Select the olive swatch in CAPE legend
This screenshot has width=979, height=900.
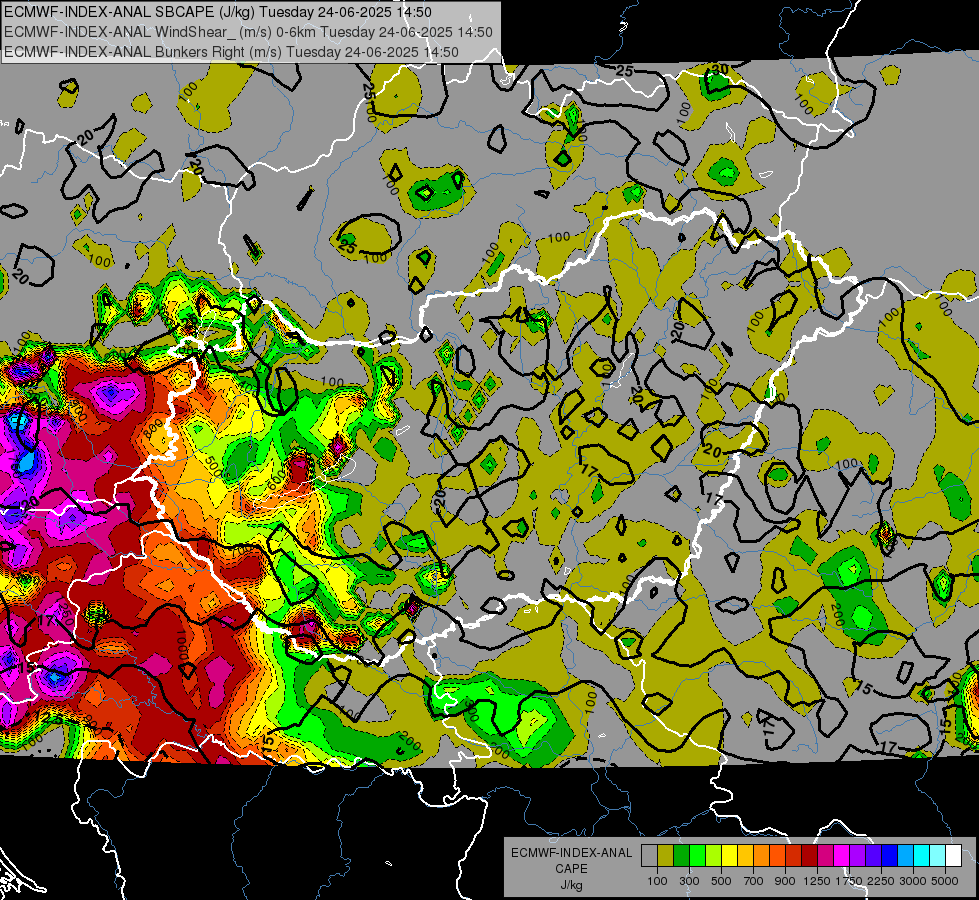tap(666, 856)
